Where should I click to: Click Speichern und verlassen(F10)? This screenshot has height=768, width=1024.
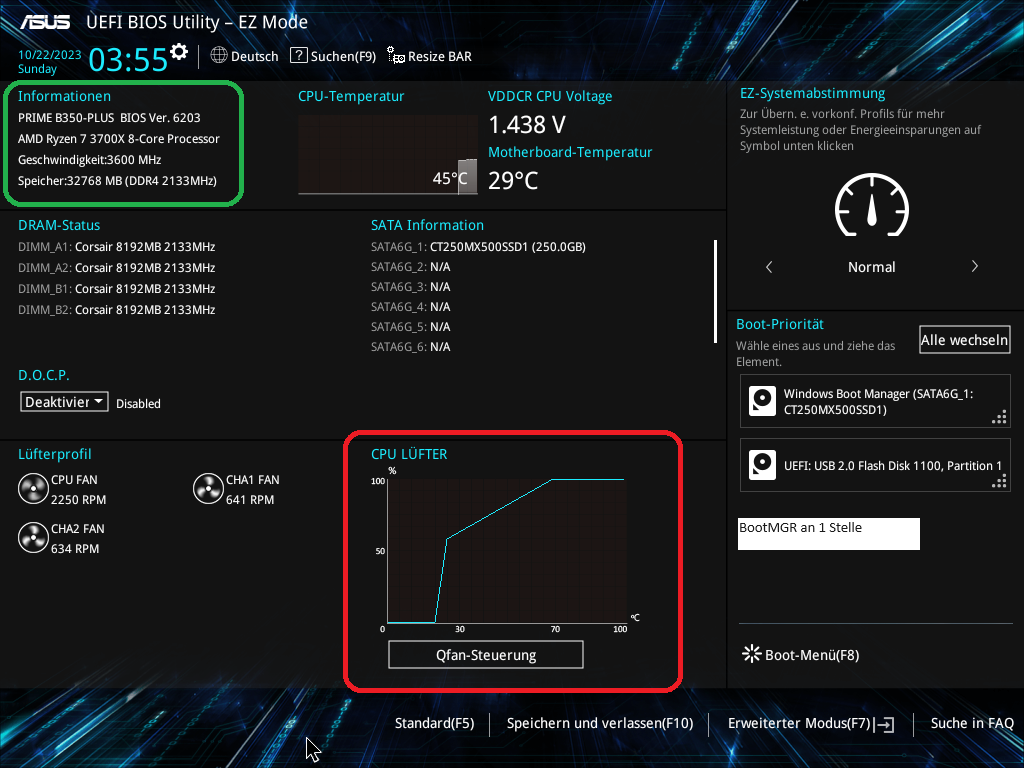(600, 723)
